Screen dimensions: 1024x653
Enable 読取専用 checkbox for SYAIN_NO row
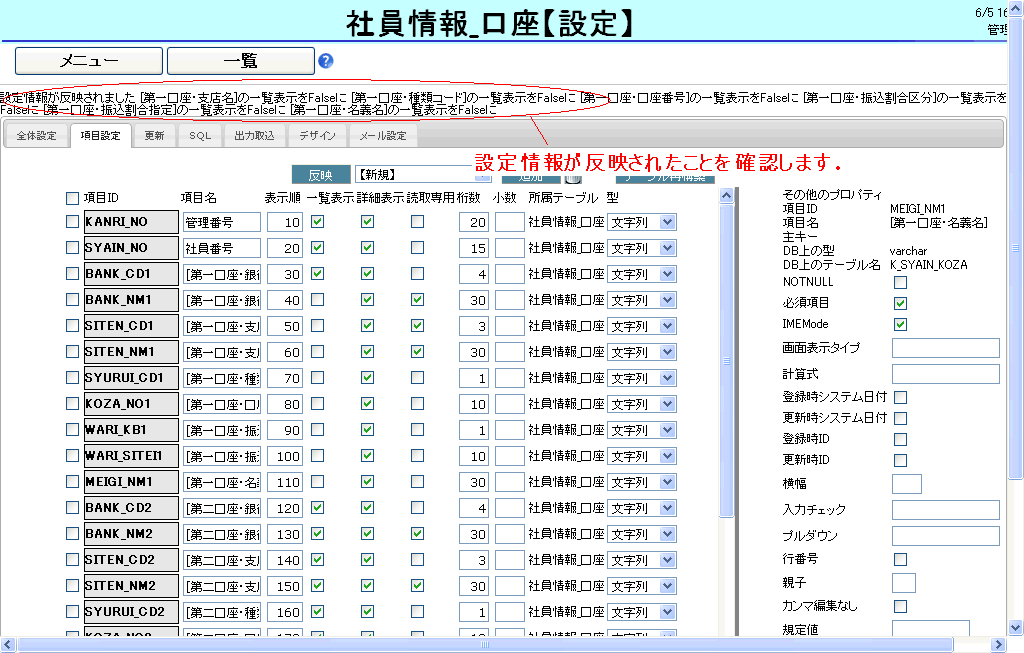point(417,248)
